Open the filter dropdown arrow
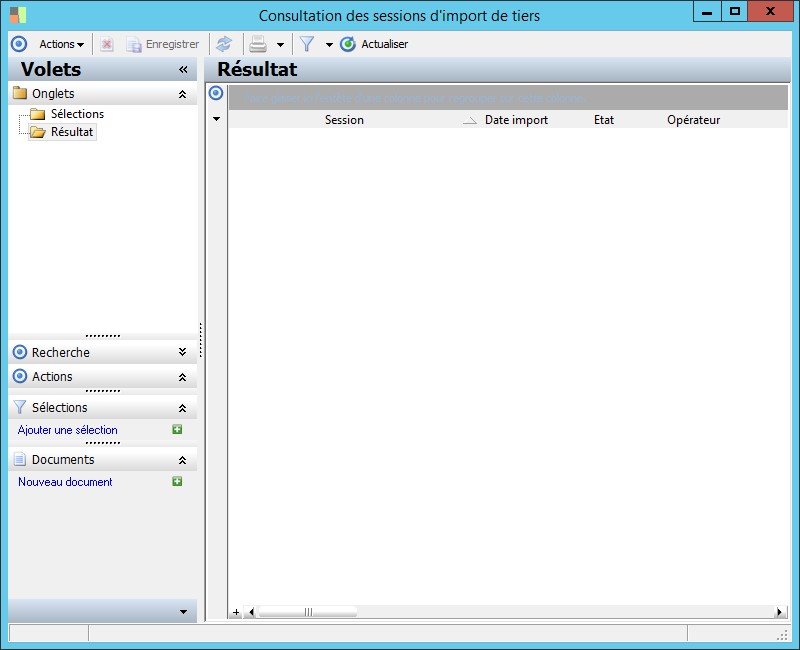The image size is (800, 650). click(x=329, y=45)
